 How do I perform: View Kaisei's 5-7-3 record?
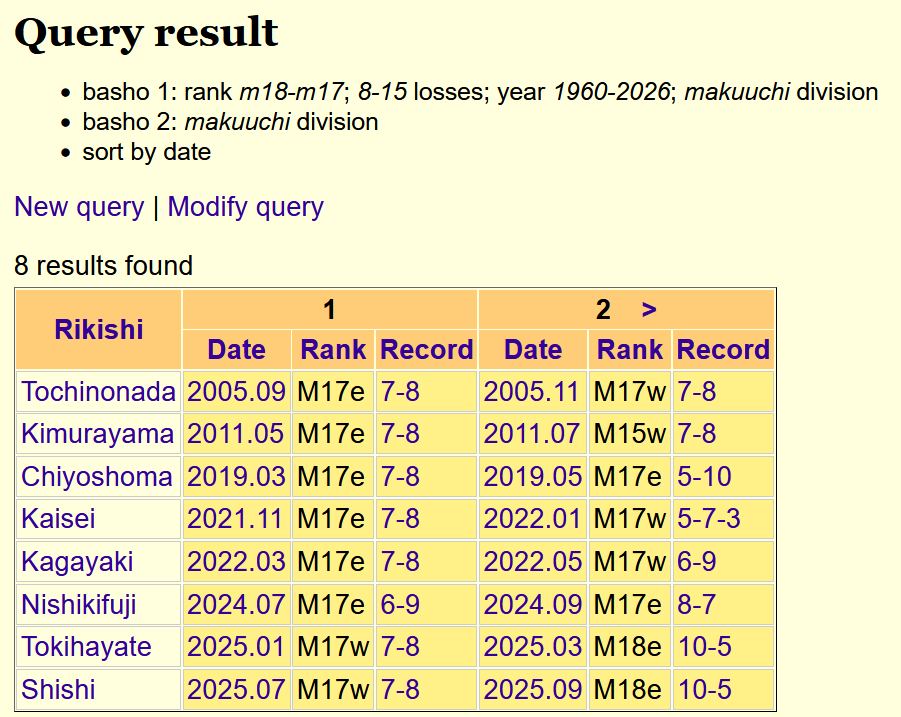[709, 519]
